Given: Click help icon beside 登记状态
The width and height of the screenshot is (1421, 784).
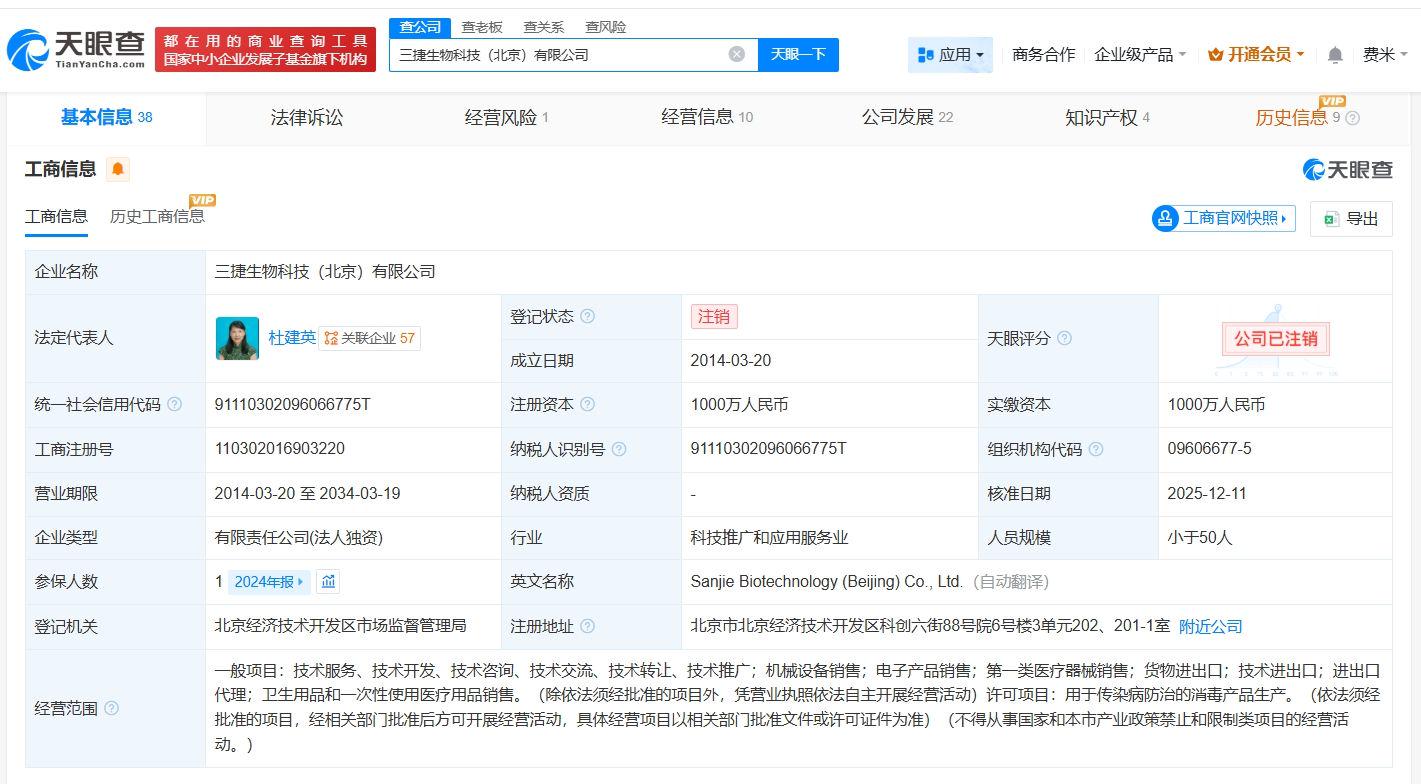Looking at the screenshot, I should pyautogui.click(x=588, y=317).
